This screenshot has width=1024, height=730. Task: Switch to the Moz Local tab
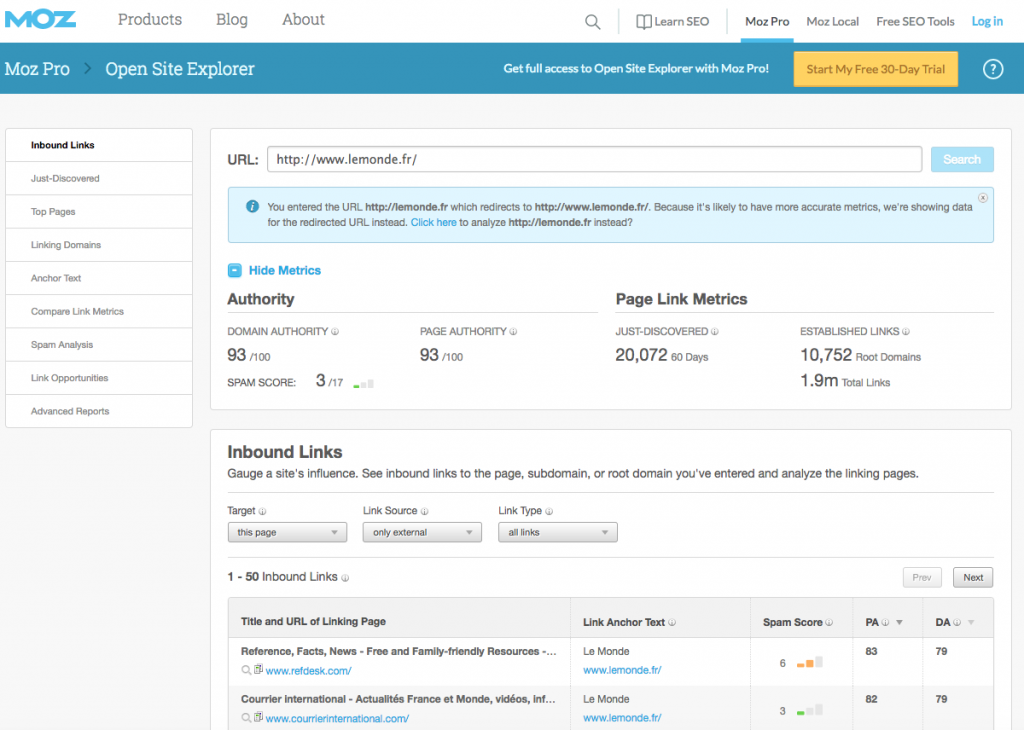(832, 22)
